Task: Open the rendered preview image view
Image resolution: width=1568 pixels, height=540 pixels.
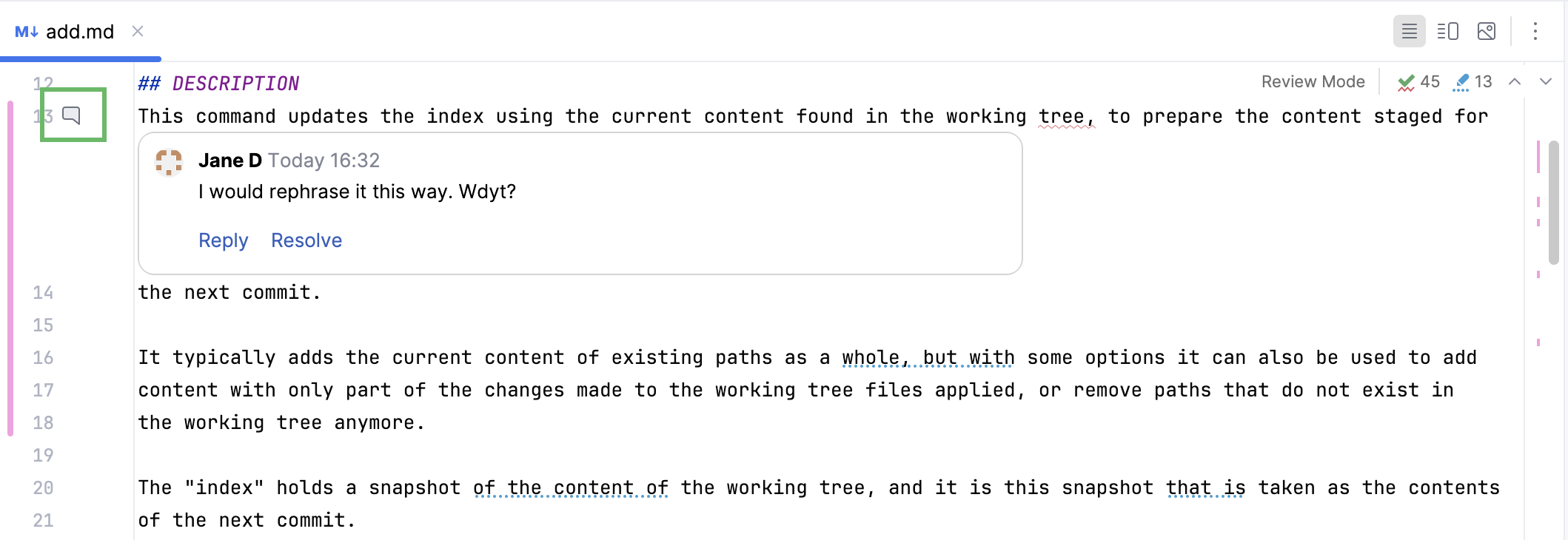Action: 1487,31
